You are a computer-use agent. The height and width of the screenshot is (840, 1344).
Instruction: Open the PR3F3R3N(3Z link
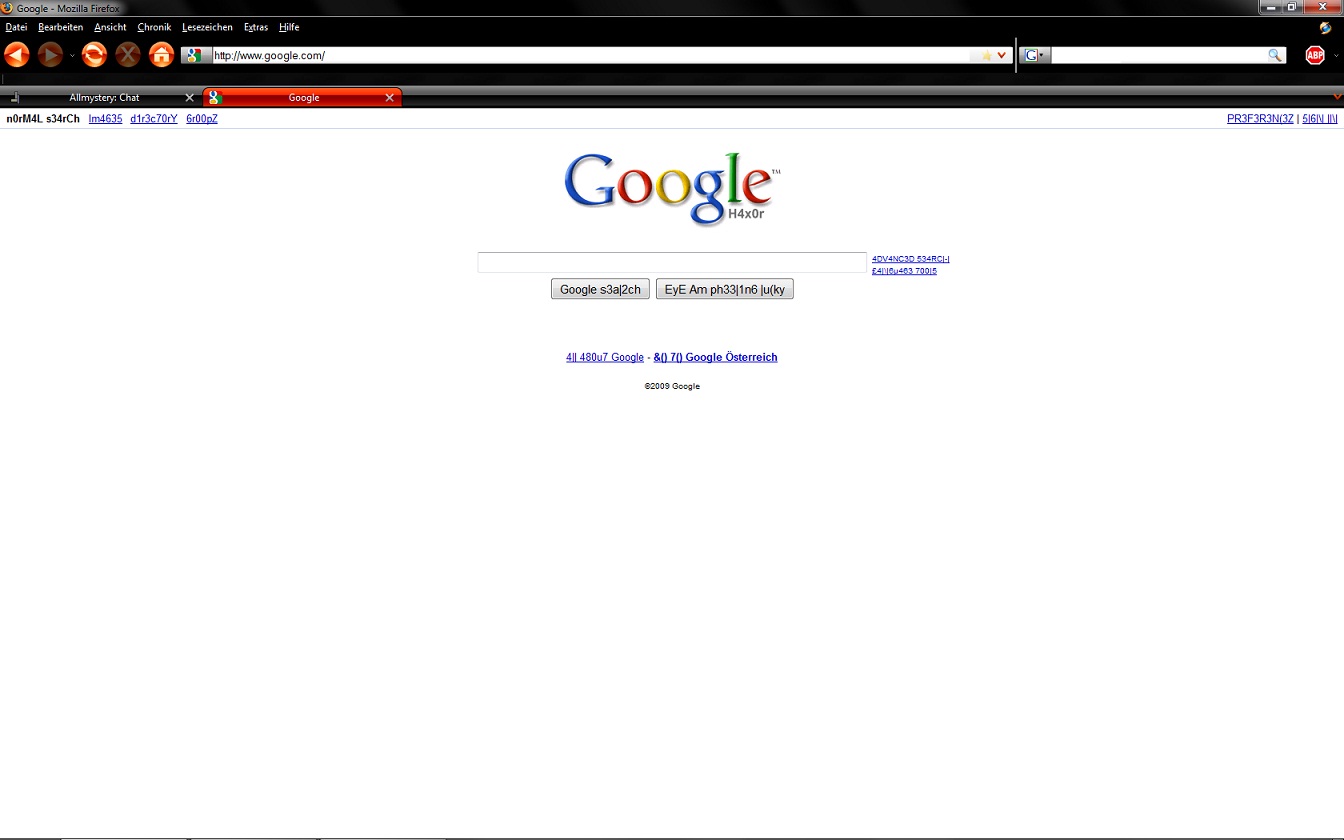pyautogui.click(x=1260, y=119)
